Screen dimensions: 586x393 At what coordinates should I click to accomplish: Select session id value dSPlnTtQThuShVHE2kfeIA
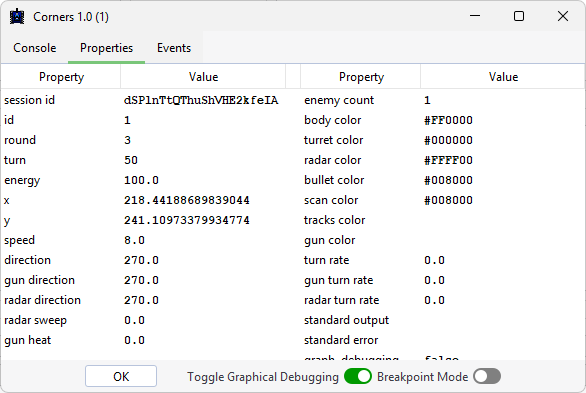[201, 100]
